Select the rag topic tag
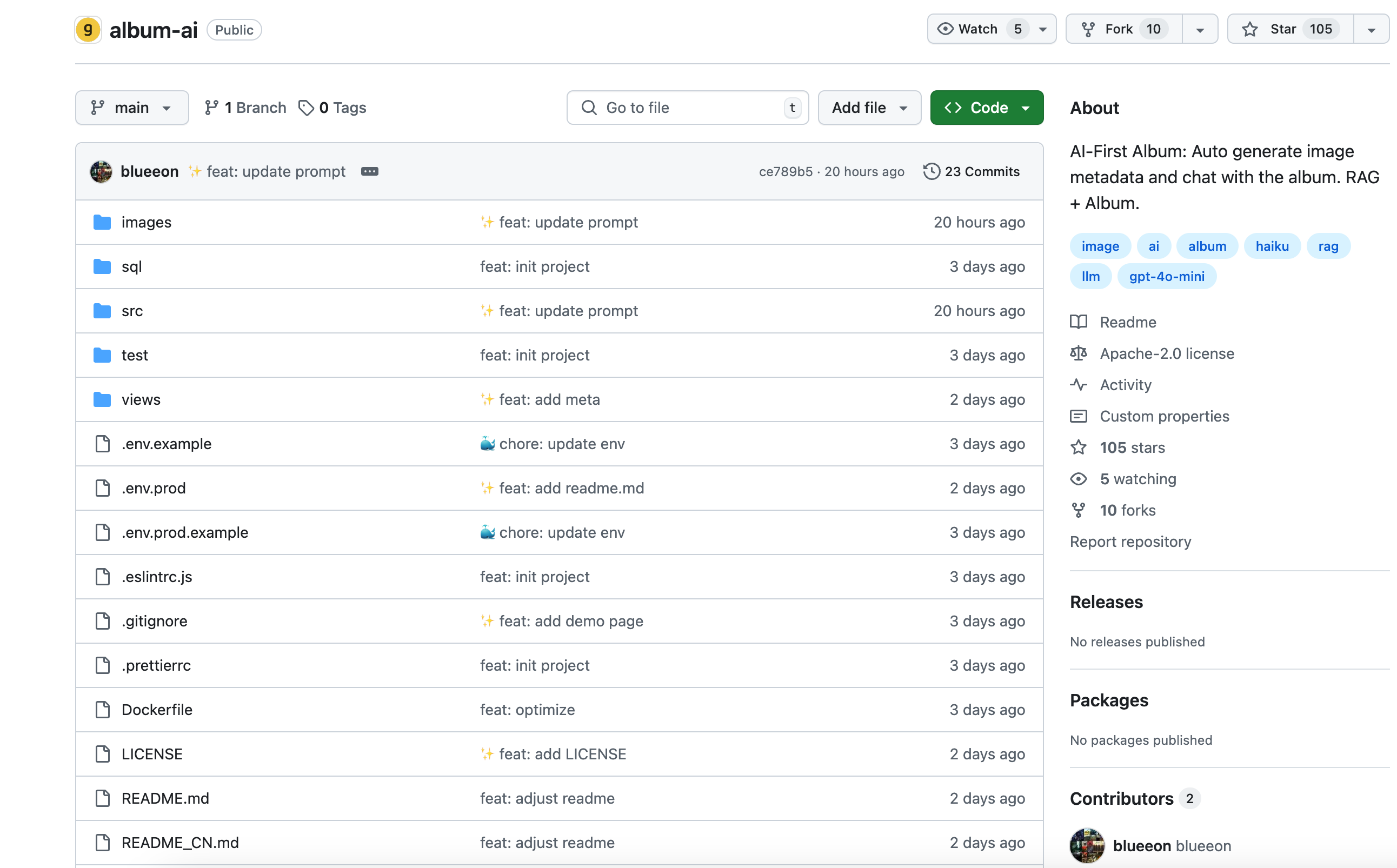This screenshot has height=868, width=1397. (1328, 246)
